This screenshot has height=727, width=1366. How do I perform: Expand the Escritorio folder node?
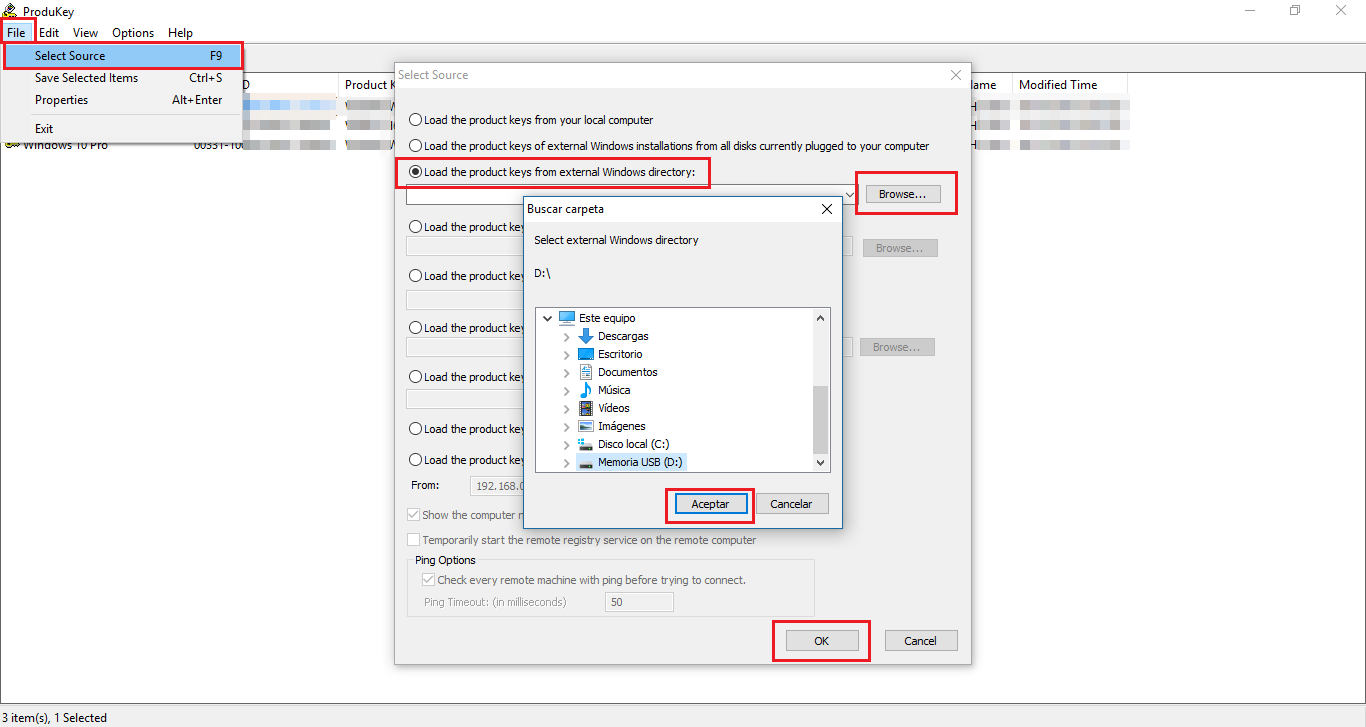pyautogui.click(x=567, y=355)
